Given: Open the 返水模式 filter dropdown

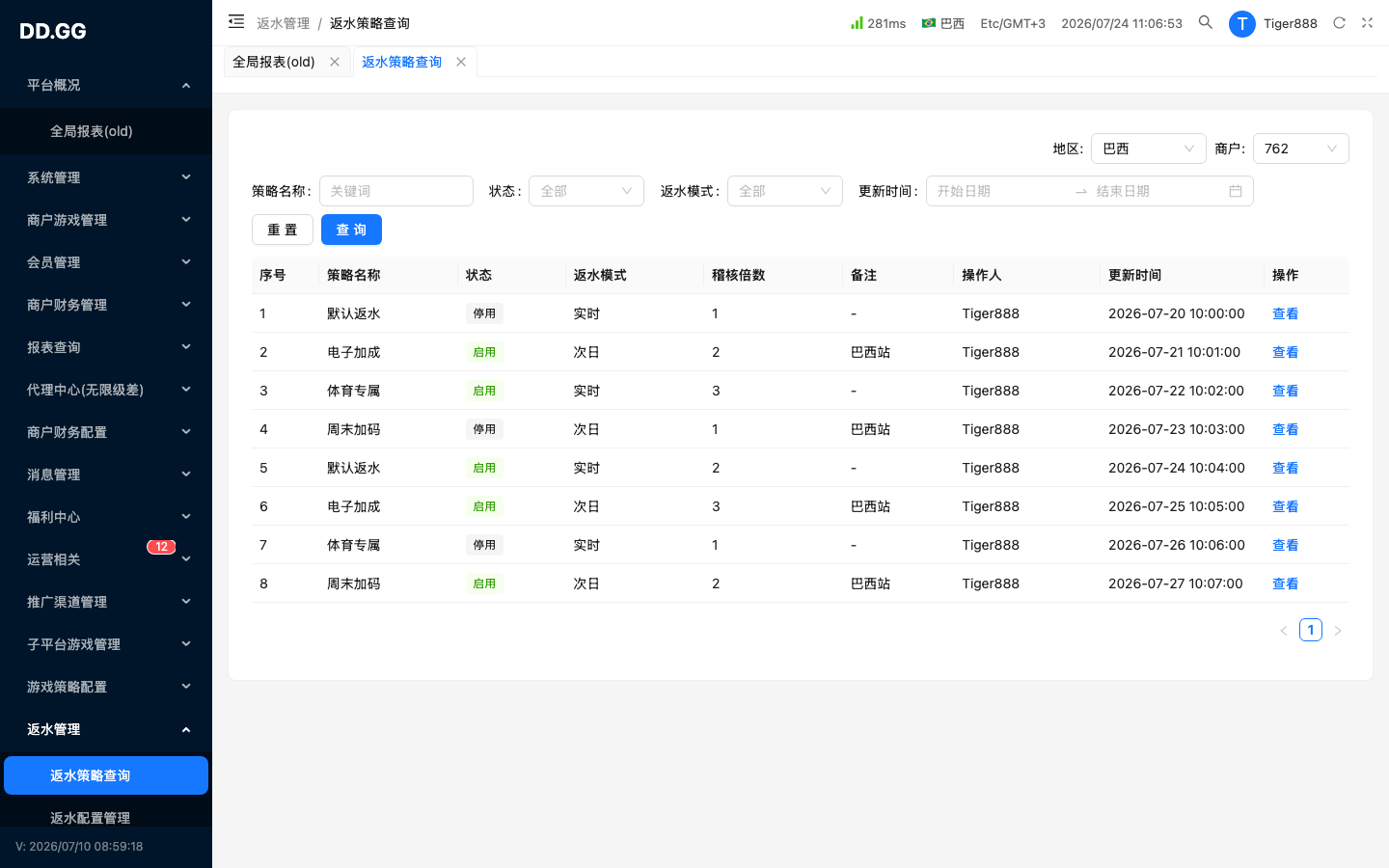Looking at the screenshot, I should [785, 191].
